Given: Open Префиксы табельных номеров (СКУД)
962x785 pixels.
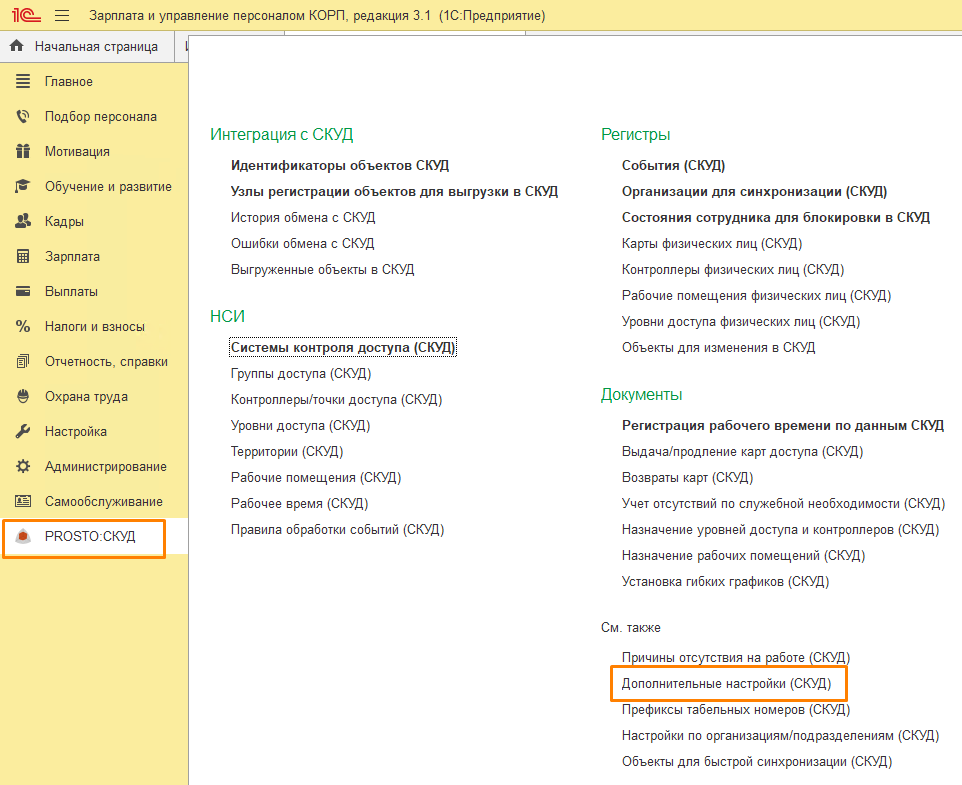Looking at the screenshot, I should coord(735,709).
